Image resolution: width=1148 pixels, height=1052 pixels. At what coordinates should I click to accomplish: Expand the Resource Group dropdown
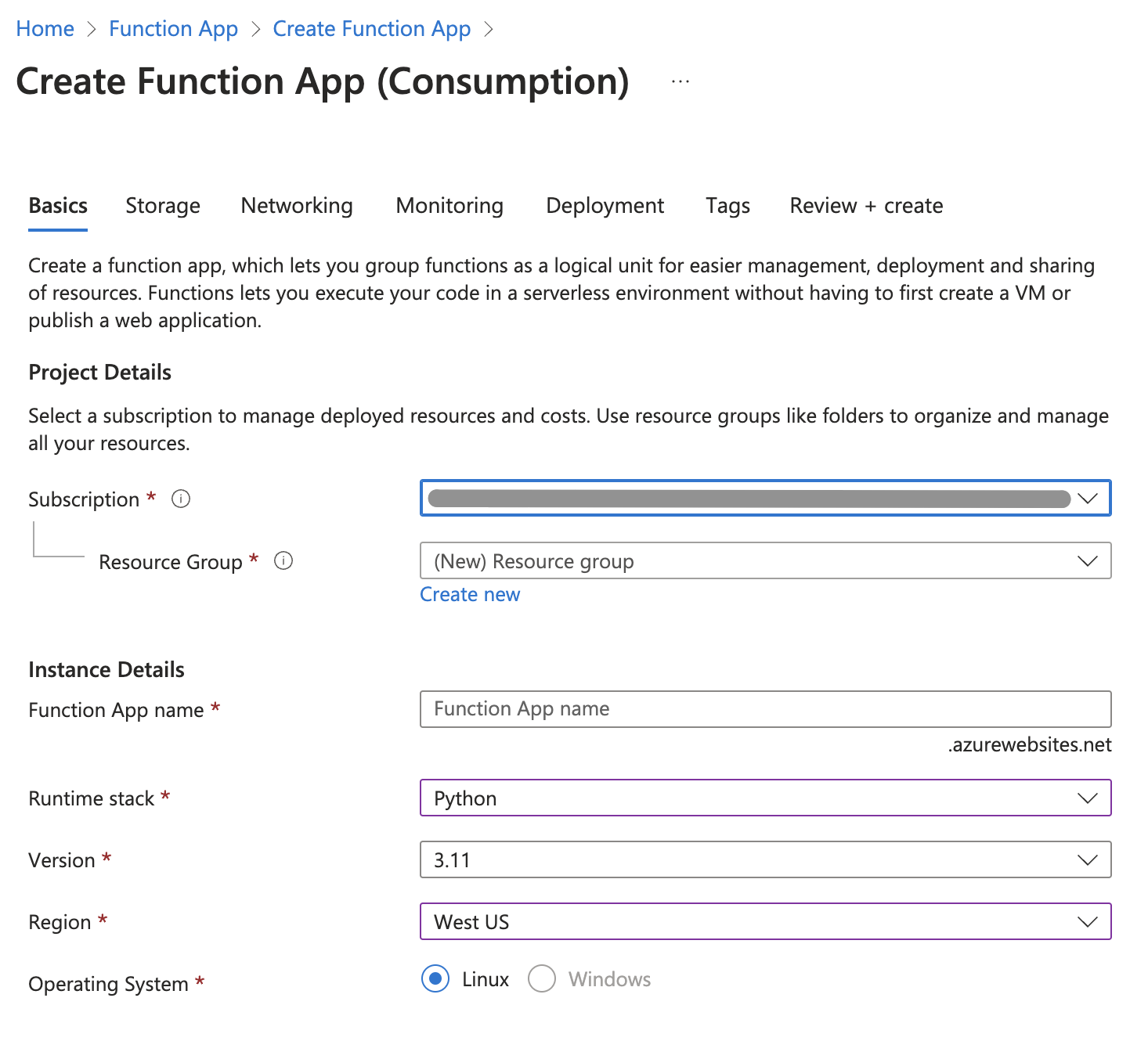click(x=766, y=560)
